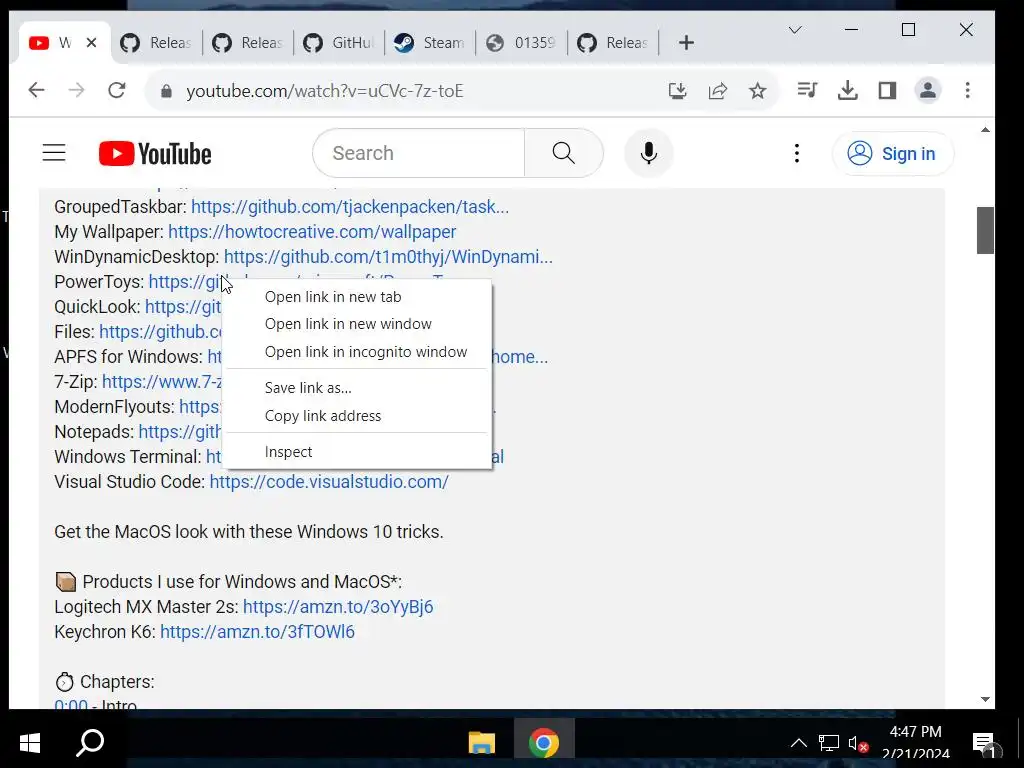Image resolution: width=1024 pixels, height=768 pixels.
Task: Open the Logitech MX Master 2s Amazon link
Action: pos(338,607)
